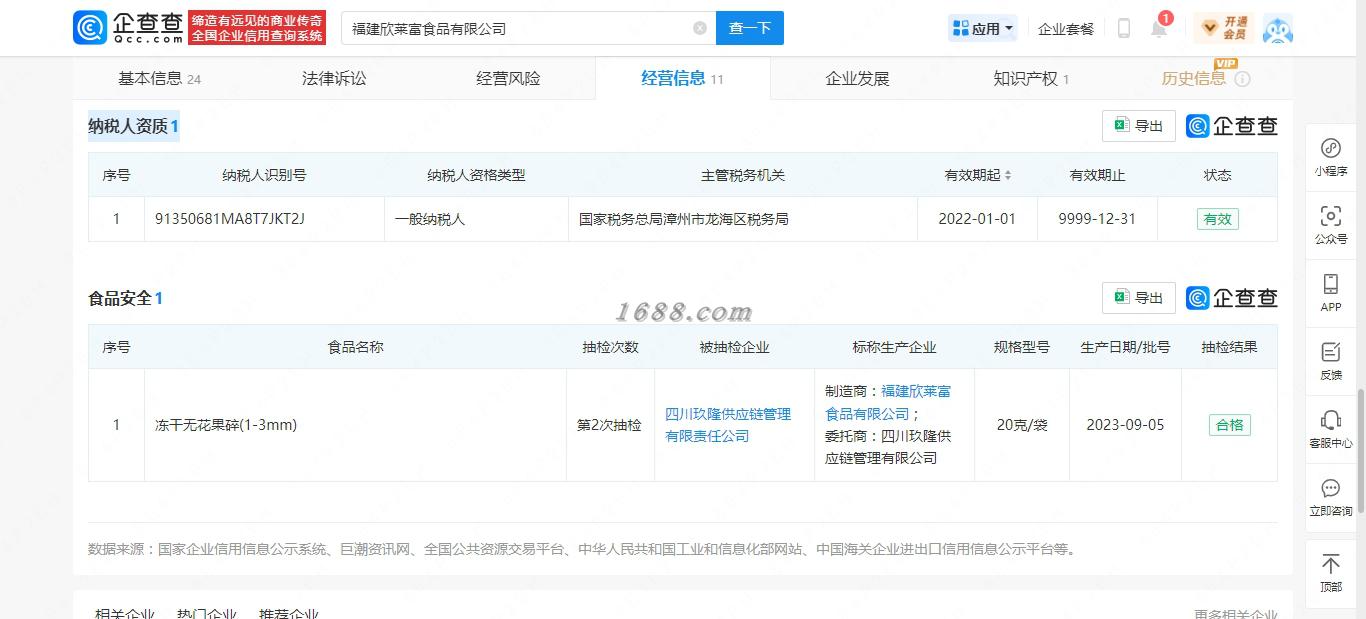The image size is (1366, 619).
Task: Open the 历史信息 VIP tab
Action: click(x=1205, y=78)
